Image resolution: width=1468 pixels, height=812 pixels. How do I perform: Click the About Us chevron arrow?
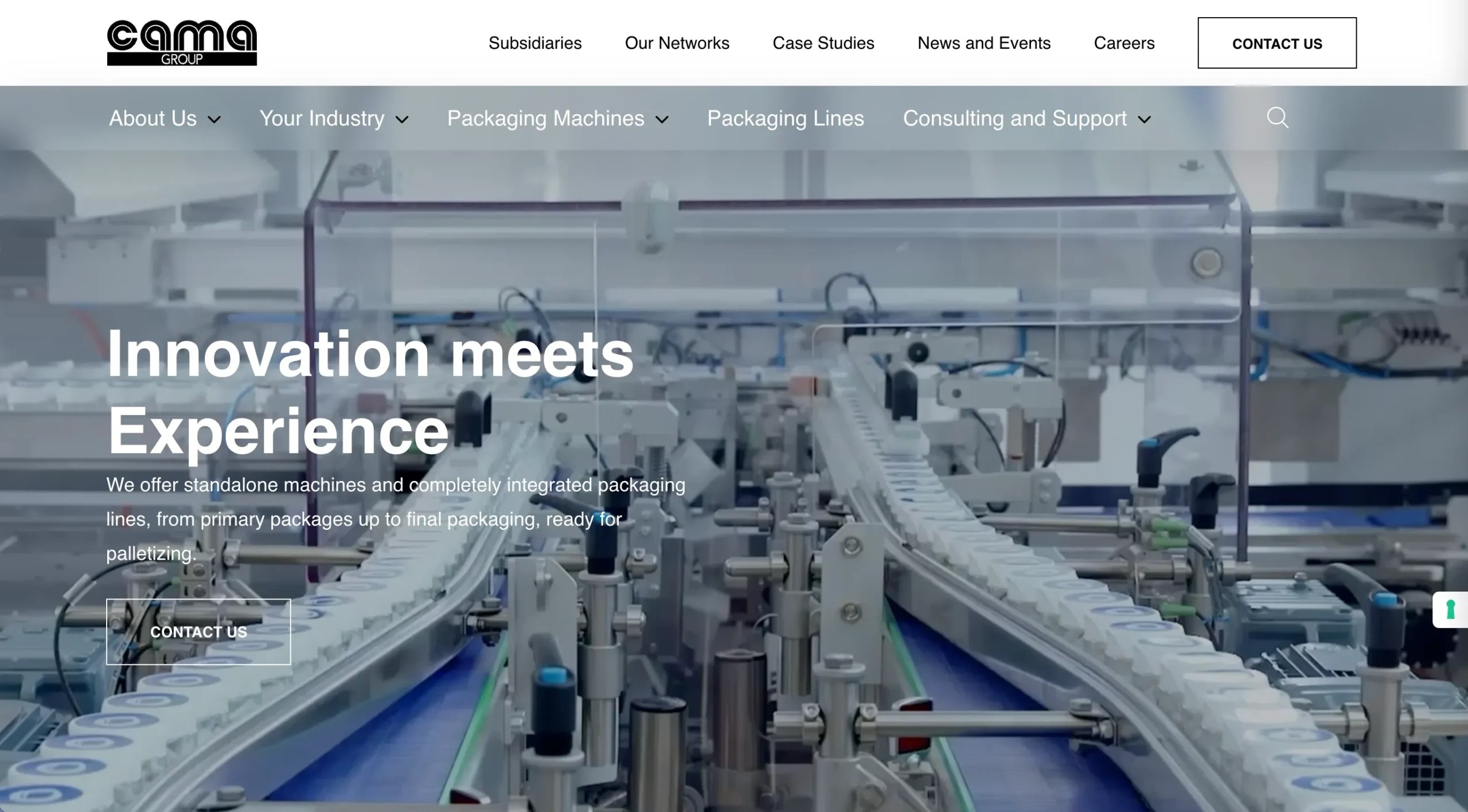(x=215, y=120)
